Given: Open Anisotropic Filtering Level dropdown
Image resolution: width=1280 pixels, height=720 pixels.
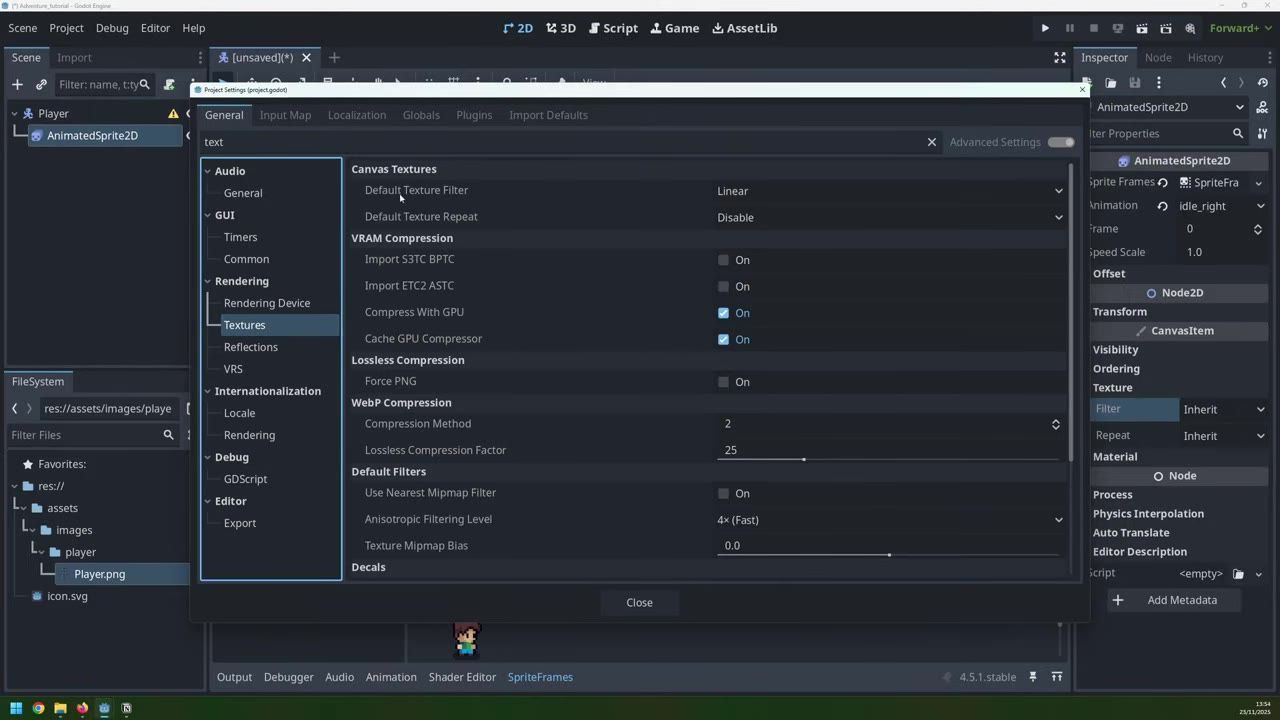Looking at the screenshot, I should 889,520.
